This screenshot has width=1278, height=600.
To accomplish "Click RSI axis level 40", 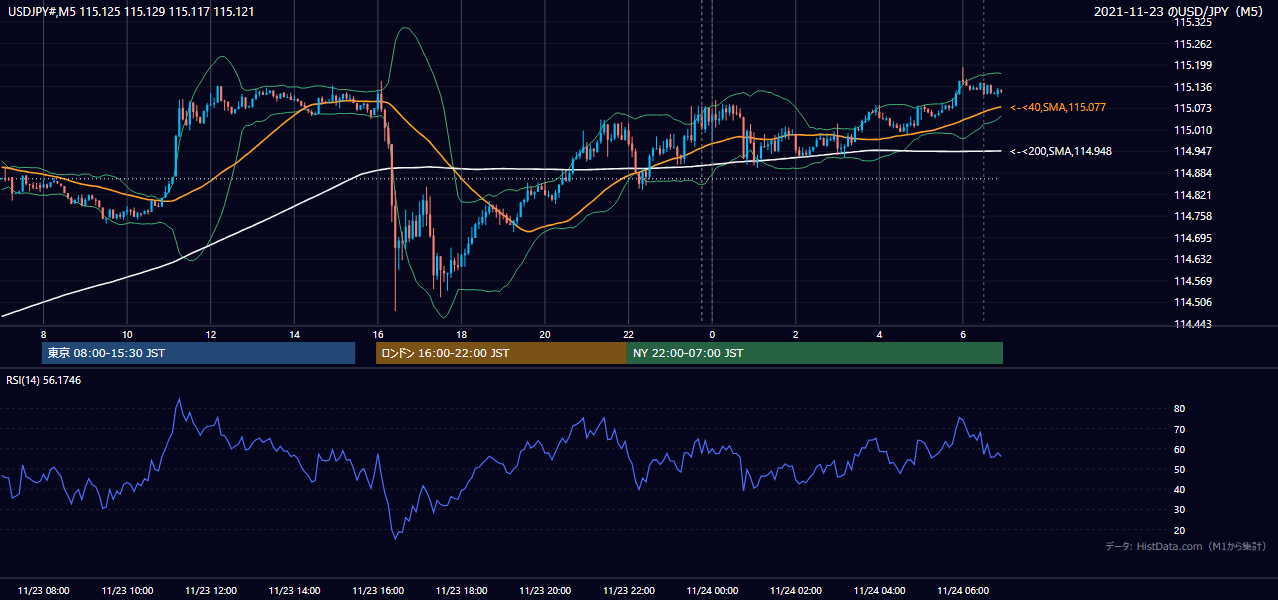I will [x=1180, y=489].
